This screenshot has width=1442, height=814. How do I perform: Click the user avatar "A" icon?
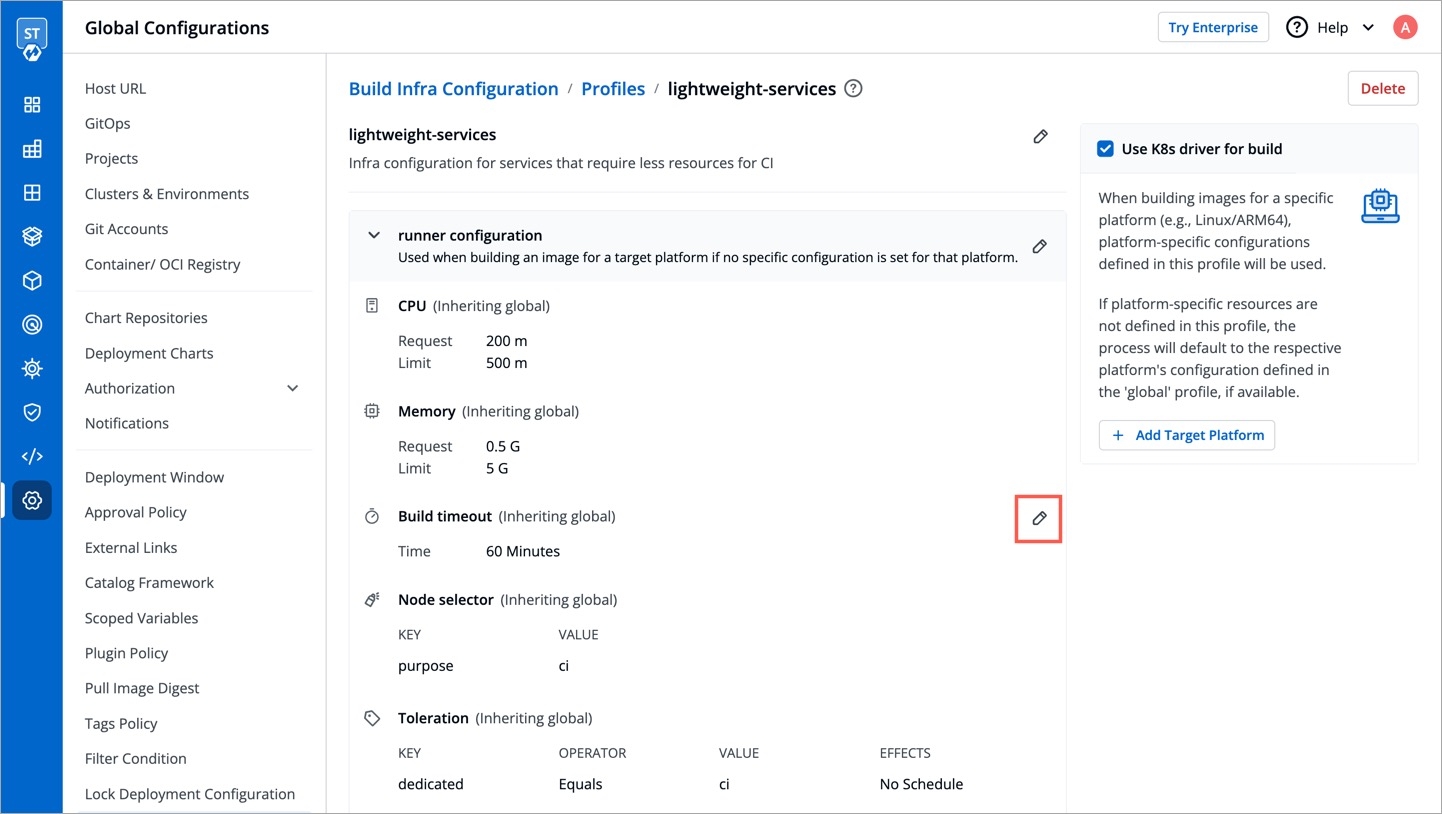coord(1405,27)
